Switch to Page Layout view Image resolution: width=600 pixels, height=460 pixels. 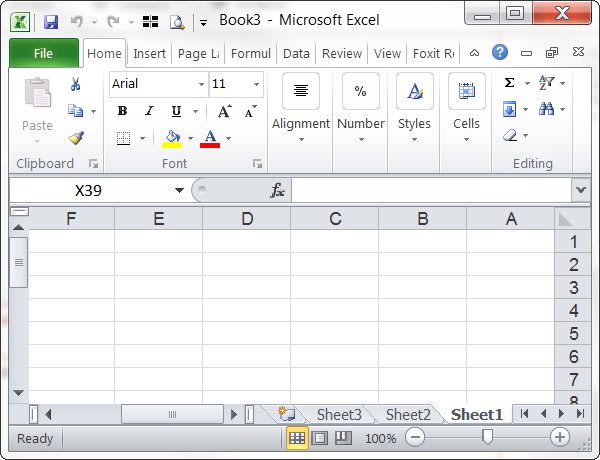(x=320, y=438)
